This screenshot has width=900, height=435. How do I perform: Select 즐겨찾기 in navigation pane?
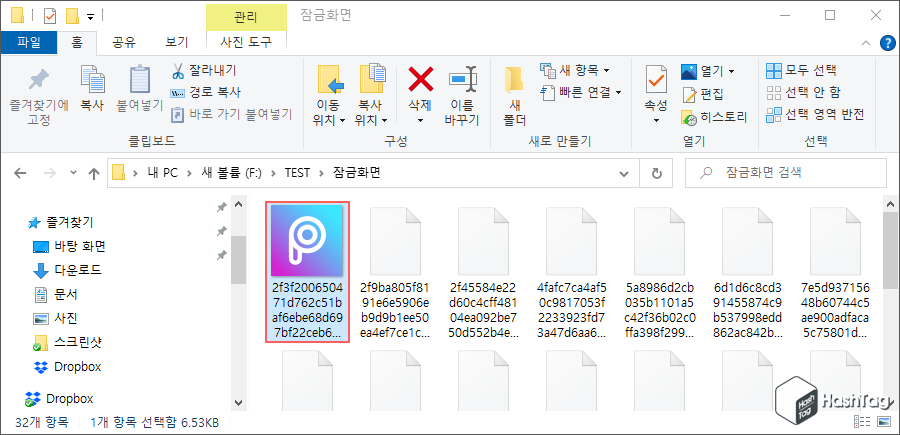pyautogui.click(x=61, y=222)
